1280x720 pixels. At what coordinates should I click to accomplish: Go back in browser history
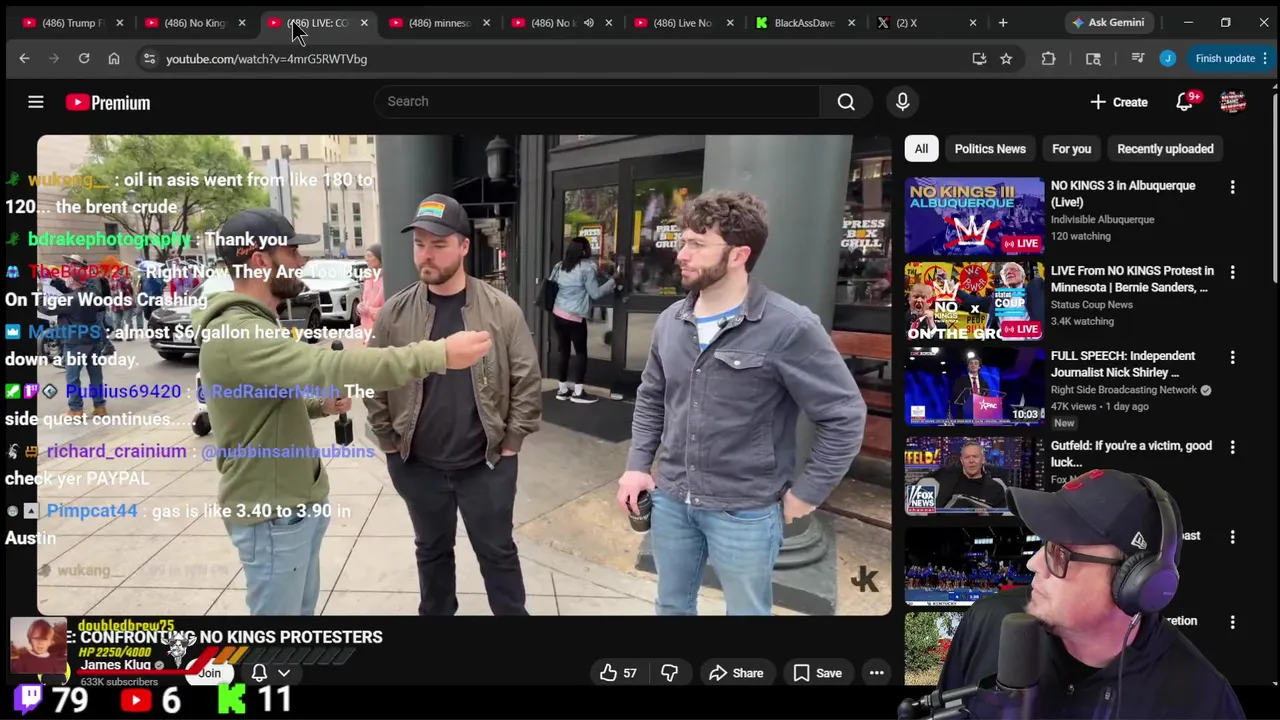point(24,59)
